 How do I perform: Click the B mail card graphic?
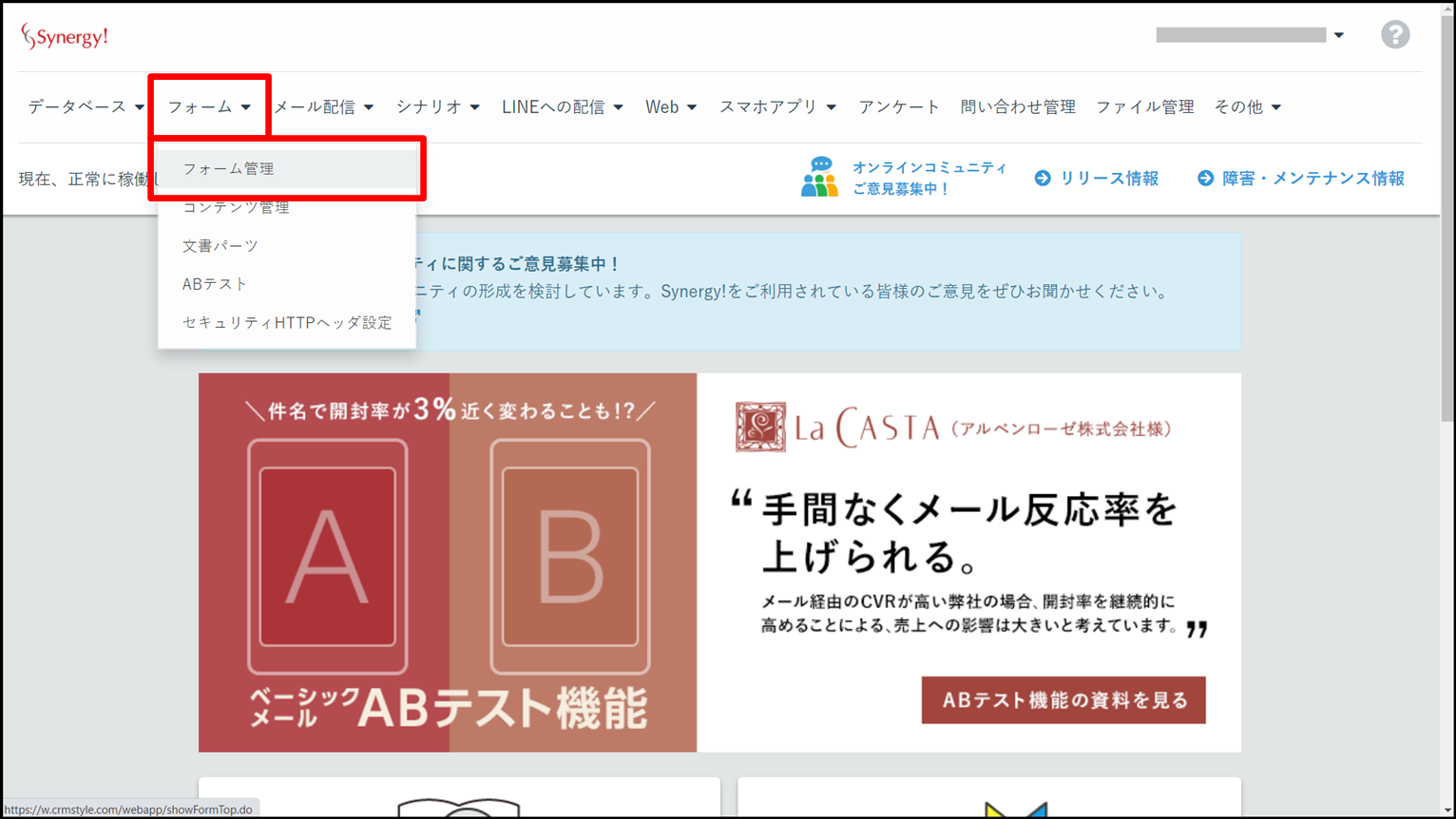point(570,557)
